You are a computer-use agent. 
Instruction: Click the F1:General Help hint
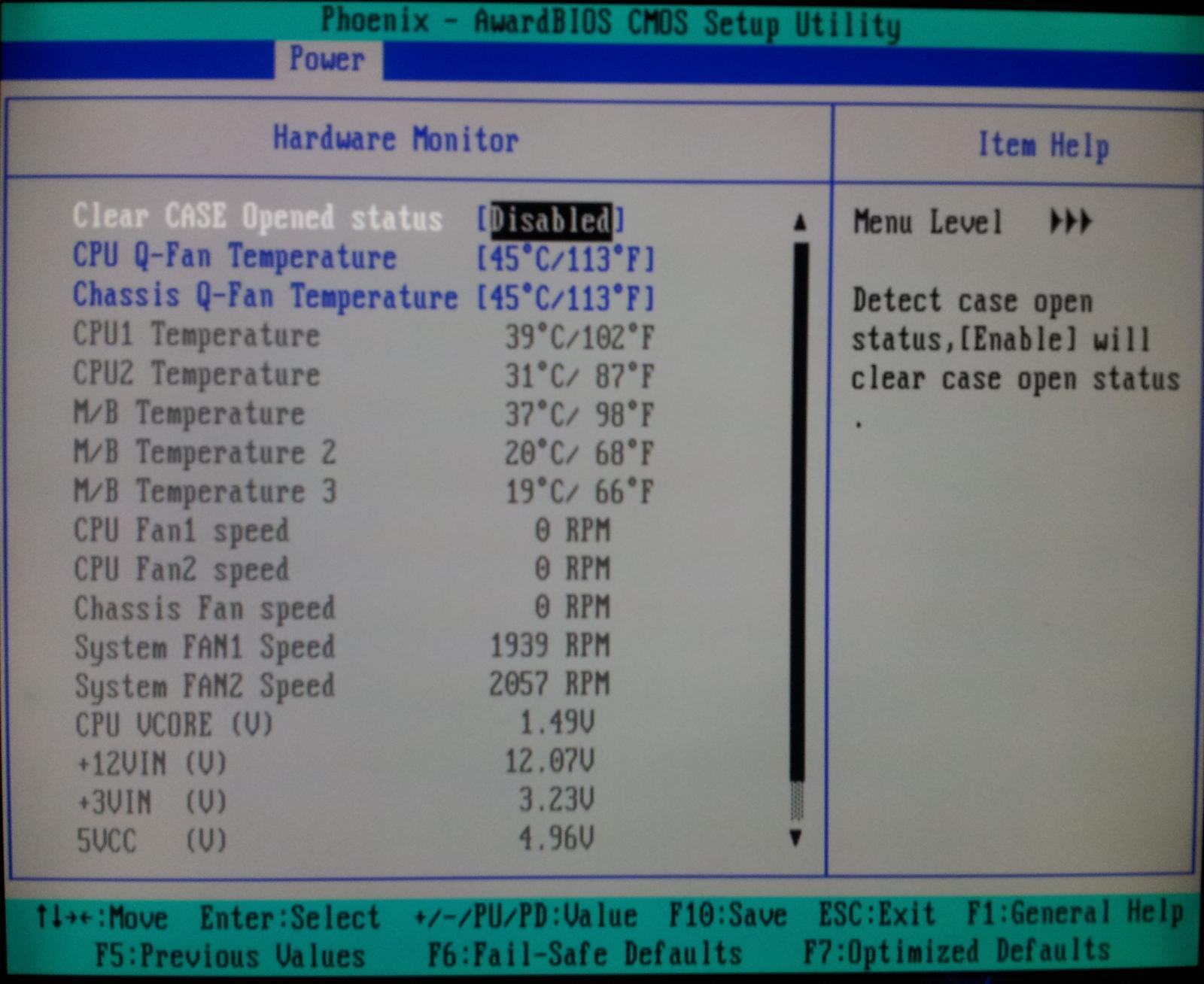tap(1076, 914)
